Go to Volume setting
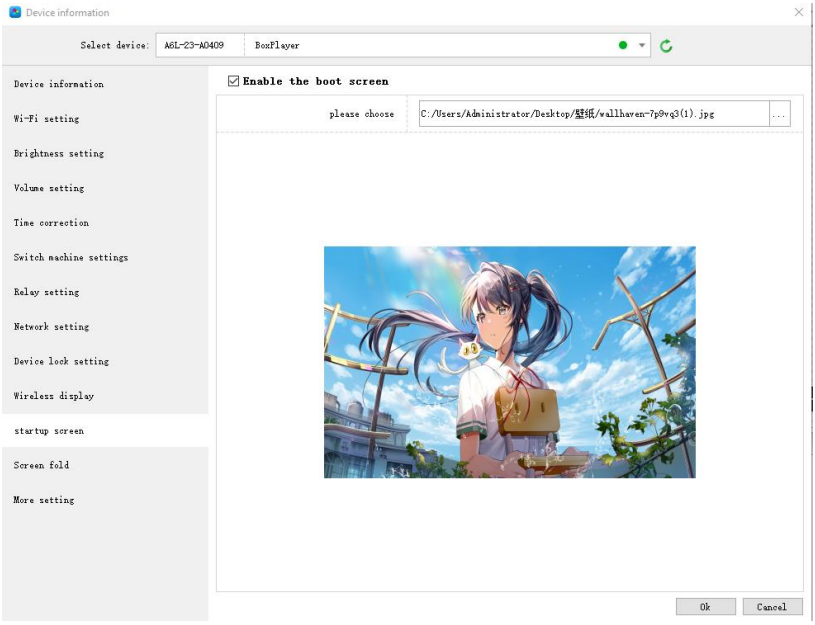Screen dimensions: 815x625 point(105,188)
